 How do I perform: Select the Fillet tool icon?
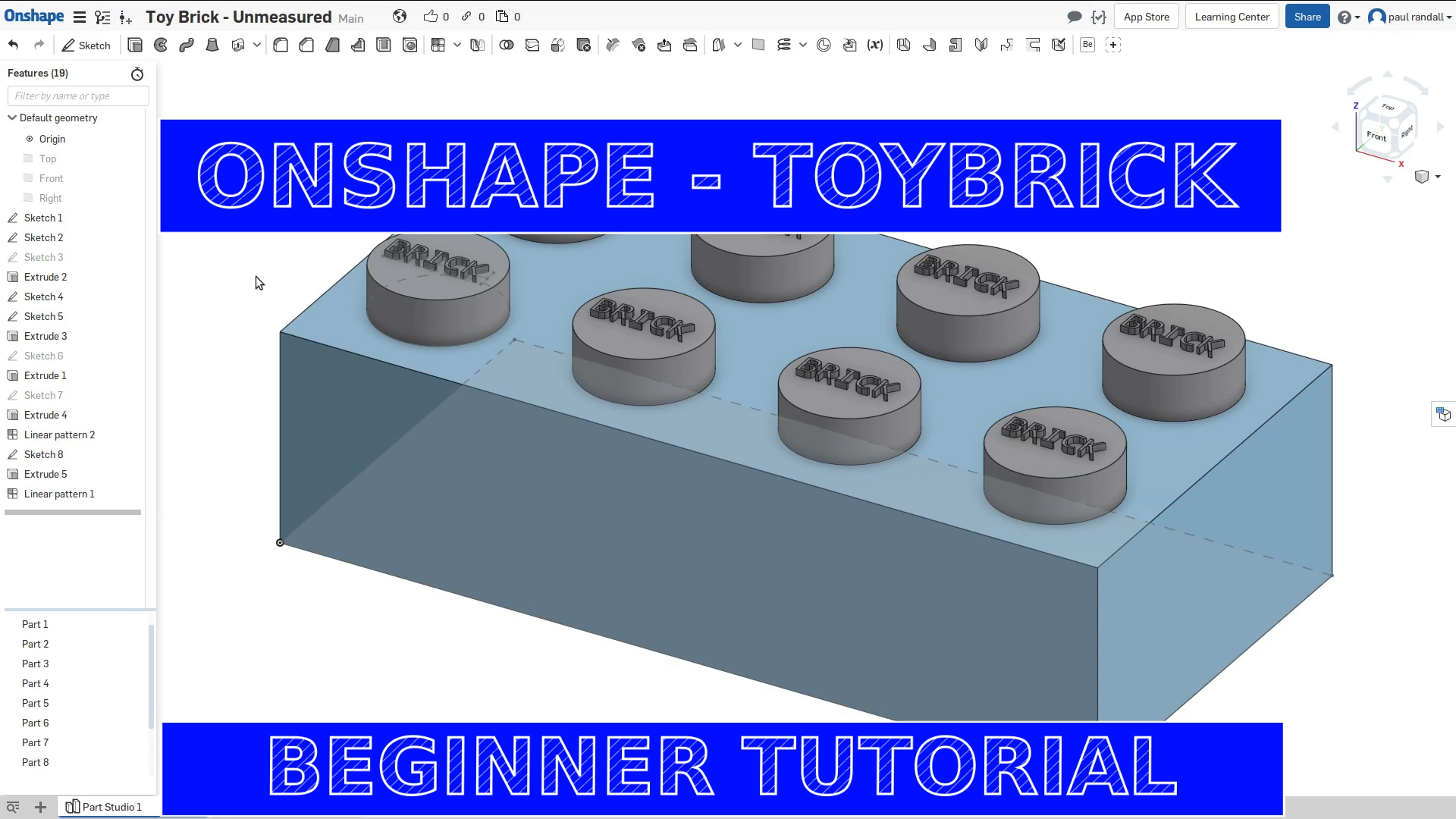click(281, 45)
